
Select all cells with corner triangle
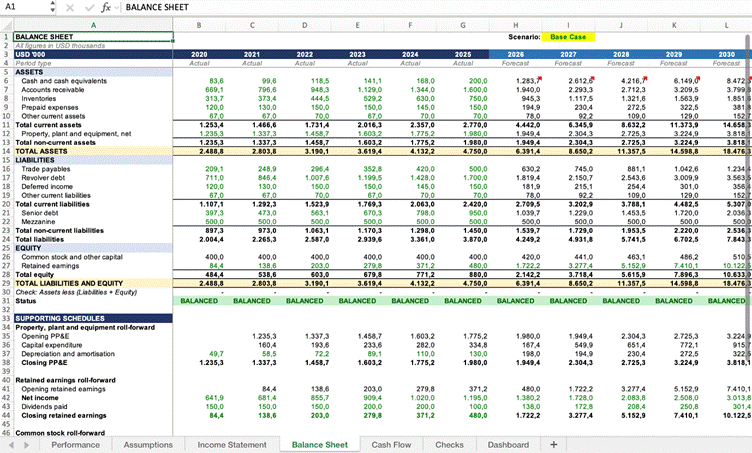coord(7,25)
